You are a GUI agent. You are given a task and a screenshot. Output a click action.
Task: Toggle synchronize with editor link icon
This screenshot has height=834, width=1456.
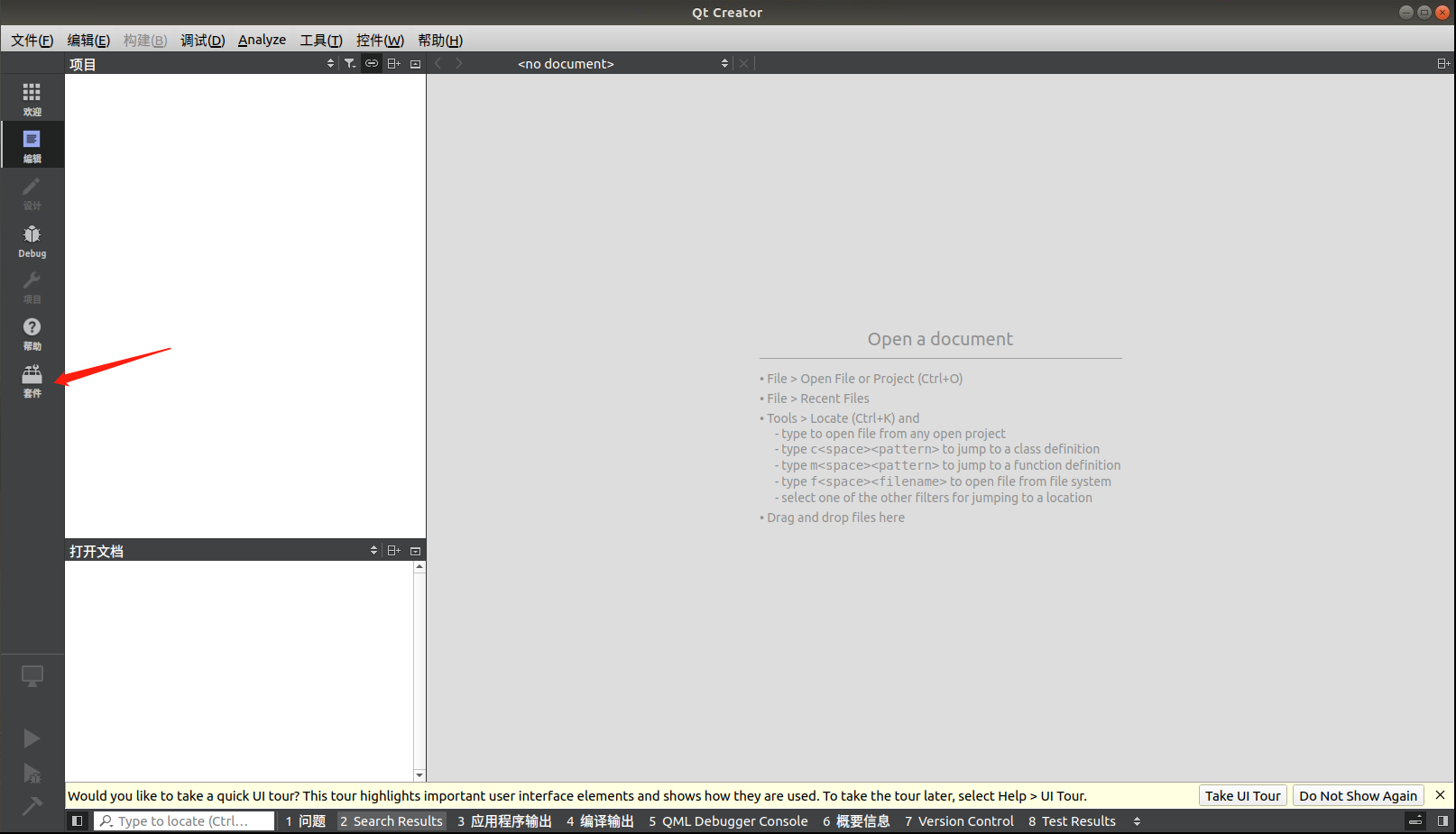(372, 63)
